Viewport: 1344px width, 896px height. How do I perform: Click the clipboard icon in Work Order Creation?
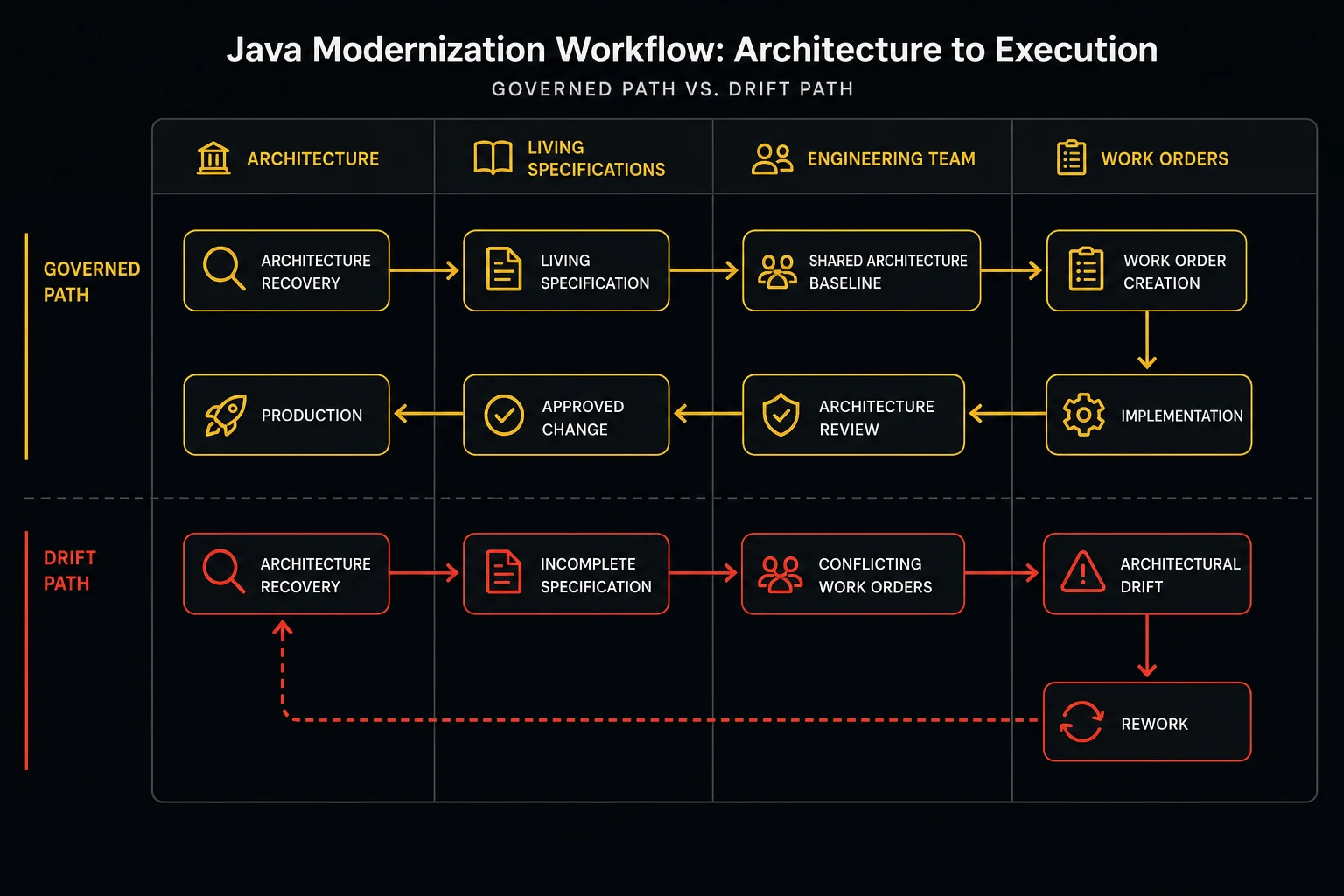pyautogui.click(x=1086, y=269)
